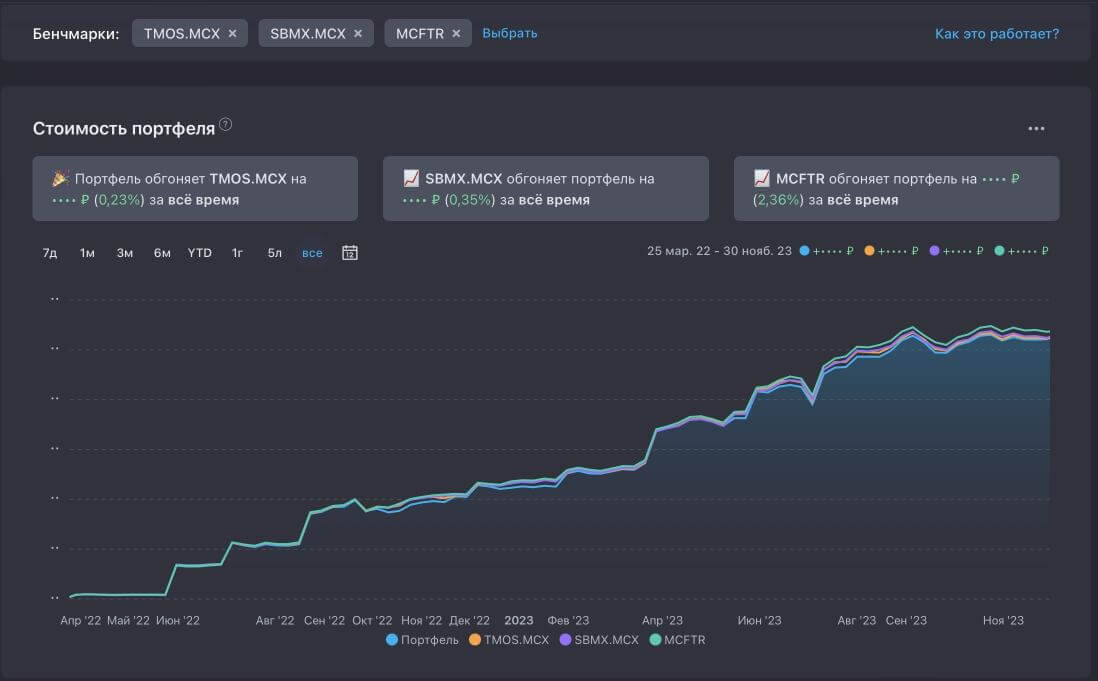Select the YTD time range
1098x681 pixels.
pyautogui.click(x=200, y=253)
